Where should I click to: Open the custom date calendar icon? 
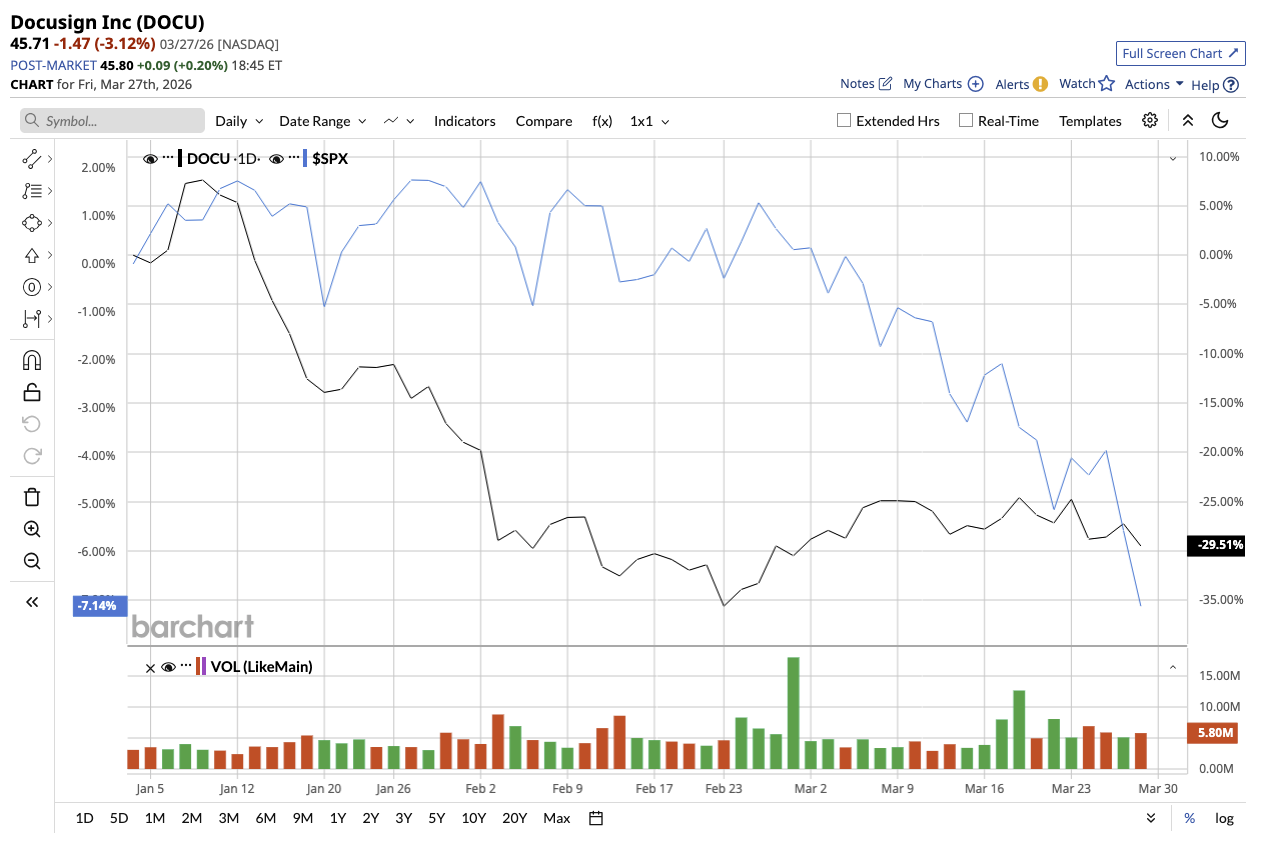596,818
